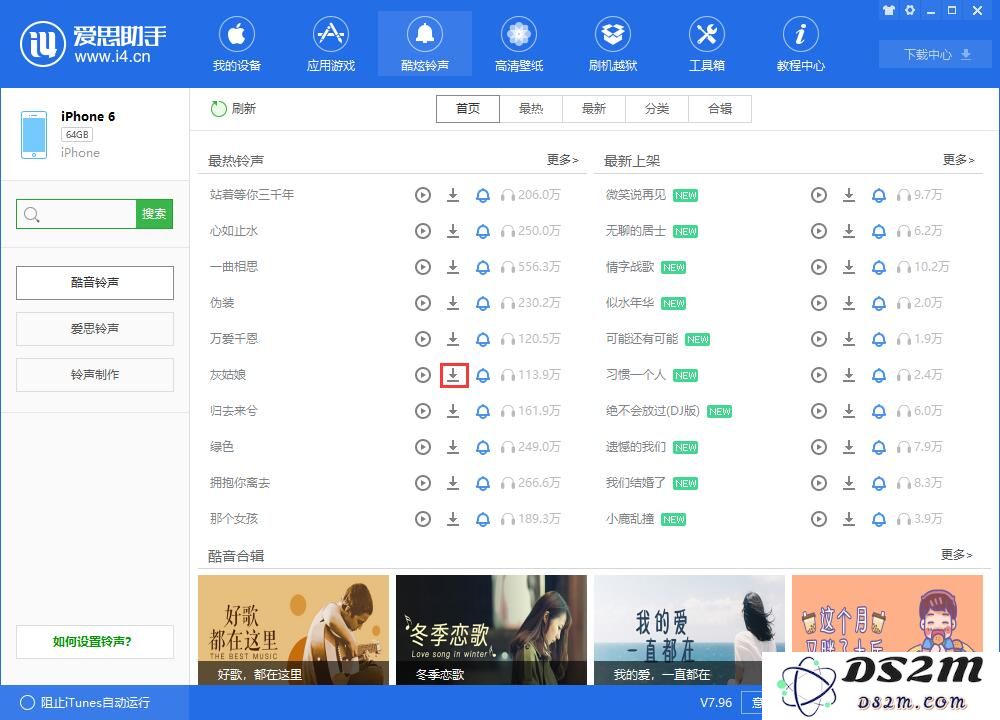Screen dimensions: 1000x720
Task: Download the 万爱千恩 ringtone
Action: click(453, 339)
